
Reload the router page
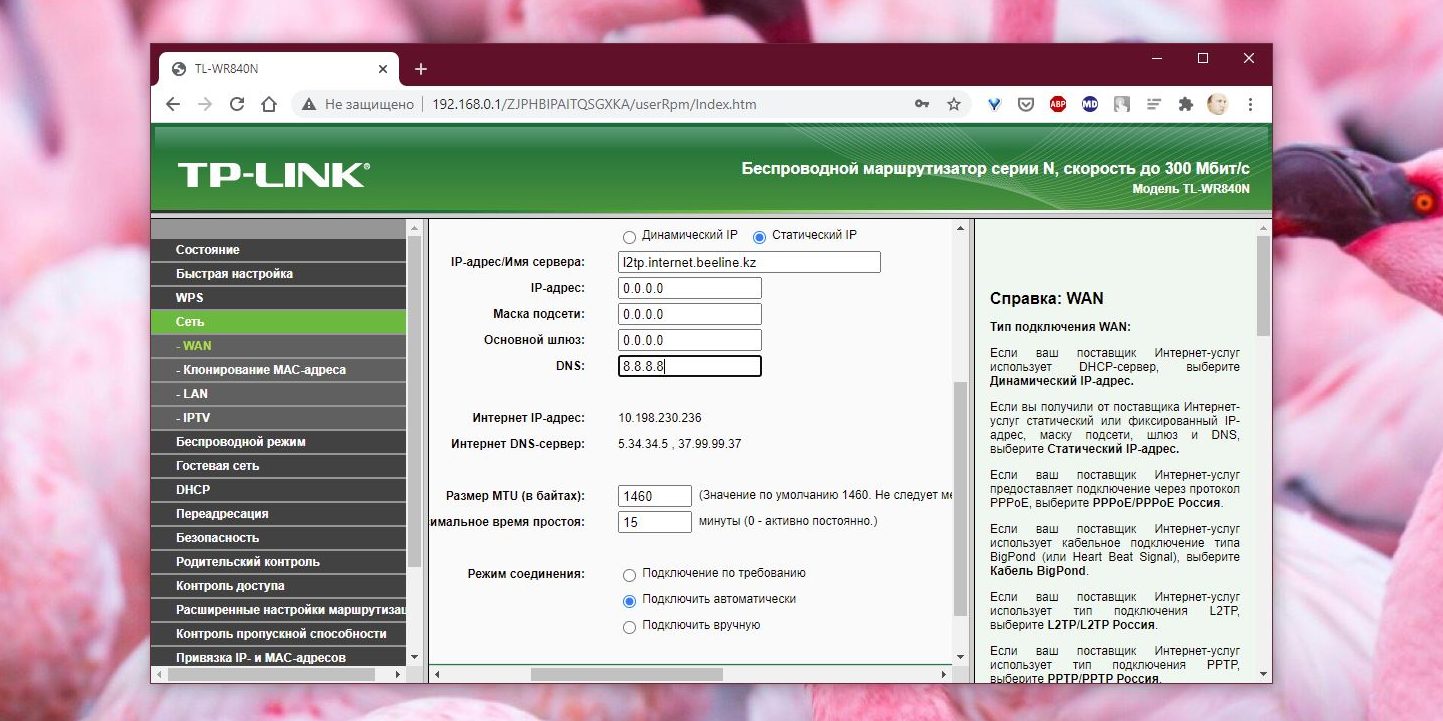pyautogui.click(x=237, y=104)
